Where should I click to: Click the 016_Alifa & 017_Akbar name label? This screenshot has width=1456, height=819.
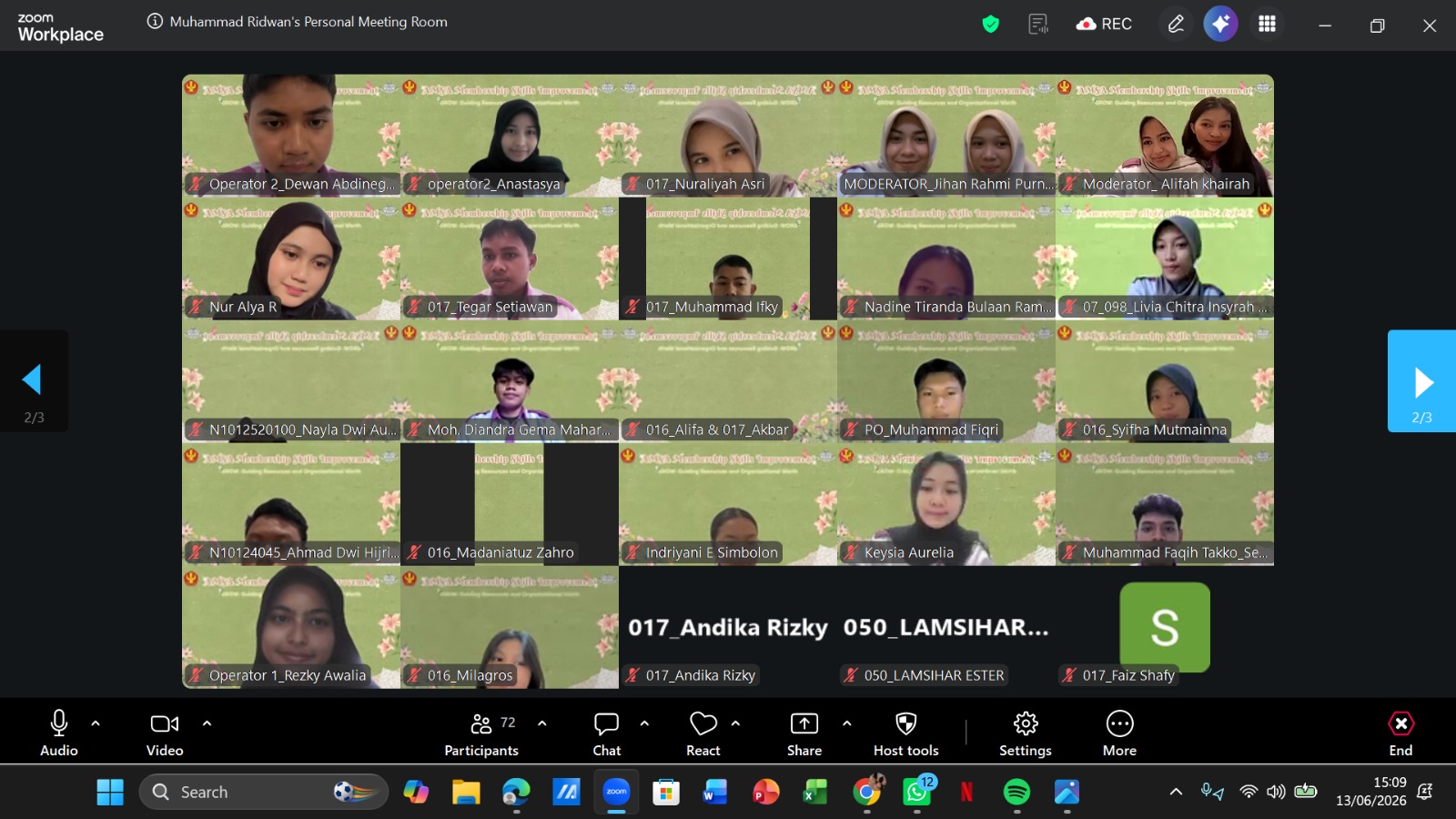(717, 430)
